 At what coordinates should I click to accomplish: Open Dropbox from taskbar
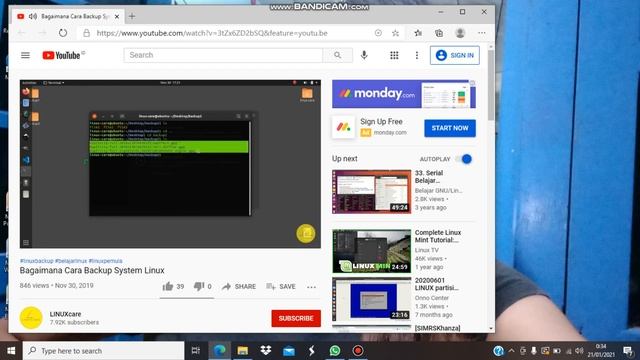click(266, 351)
